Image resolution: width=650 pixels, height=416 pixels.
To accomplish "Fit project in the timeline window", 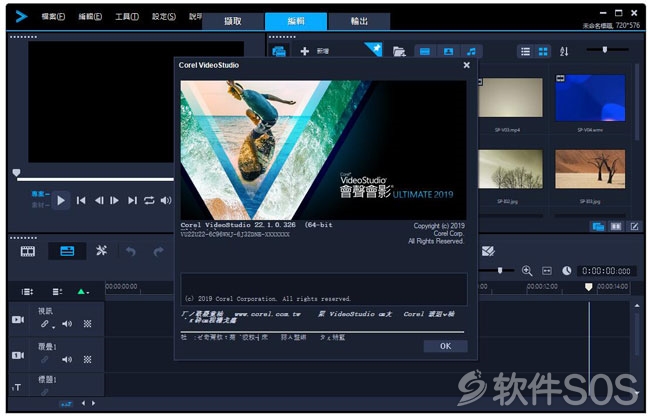I will pyautogui.click(x=547, y=271).
